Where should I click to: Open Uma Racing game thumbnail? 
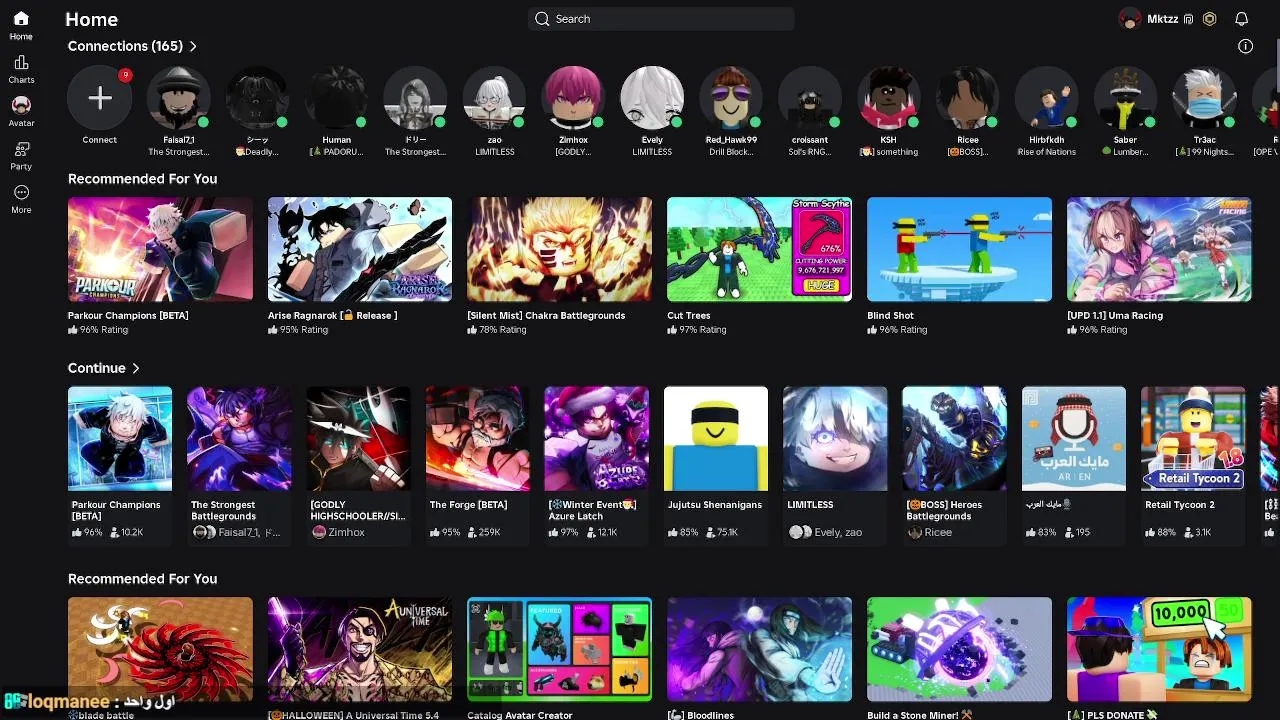1159,249
